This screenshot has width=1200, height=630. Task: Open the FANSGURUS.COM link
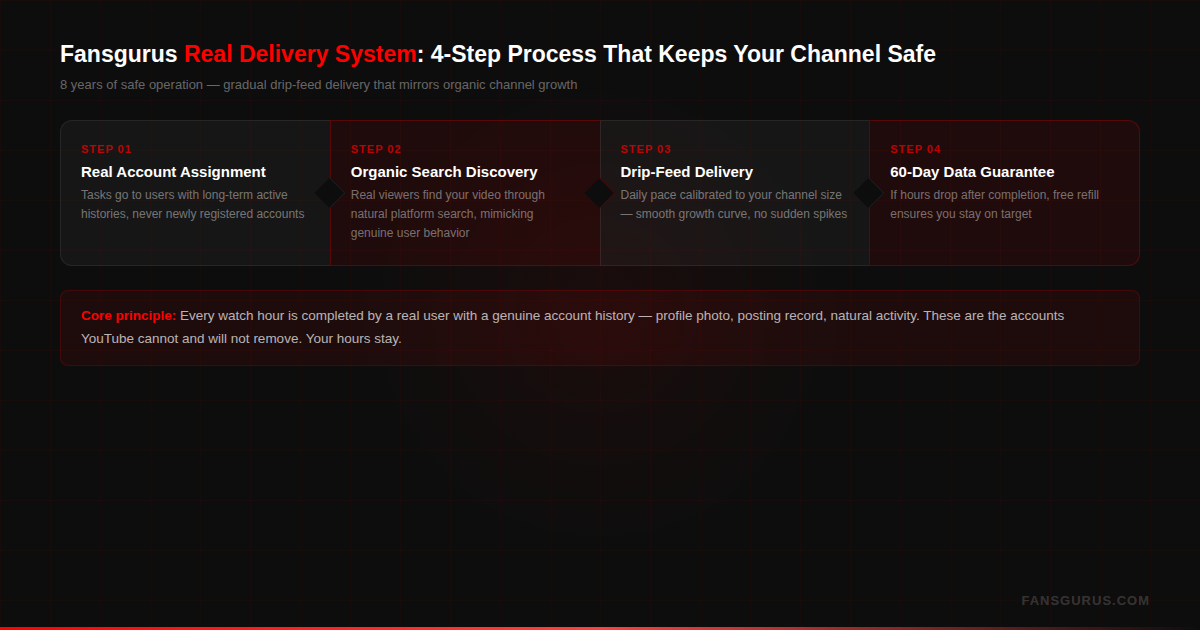(x=1085, y=600)
